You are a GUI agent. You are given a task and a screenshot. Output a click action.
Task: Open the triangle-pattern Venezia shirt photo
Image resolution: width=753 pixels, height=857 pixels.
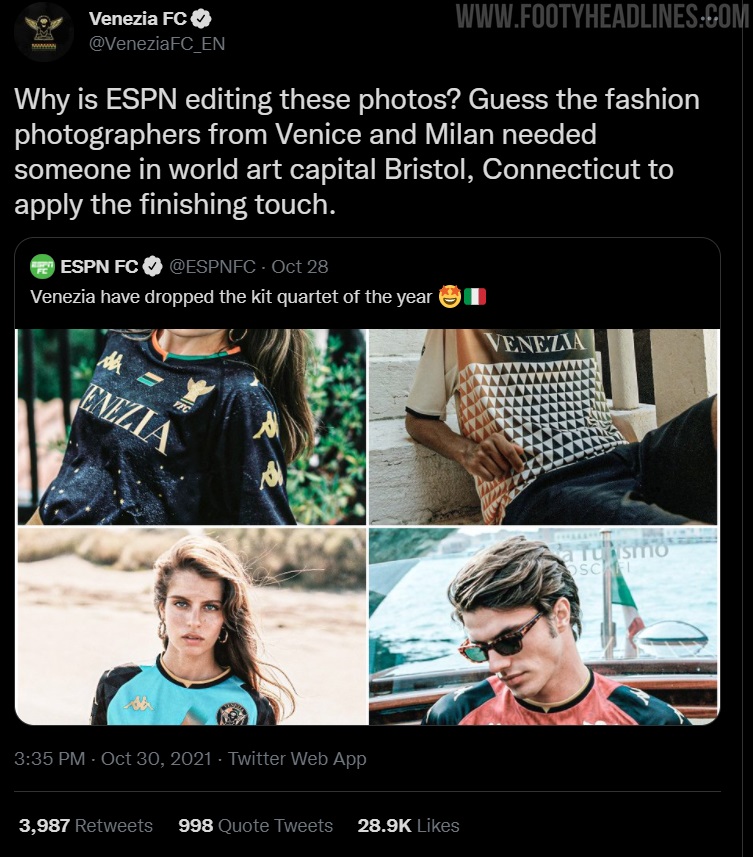(544, 427)
